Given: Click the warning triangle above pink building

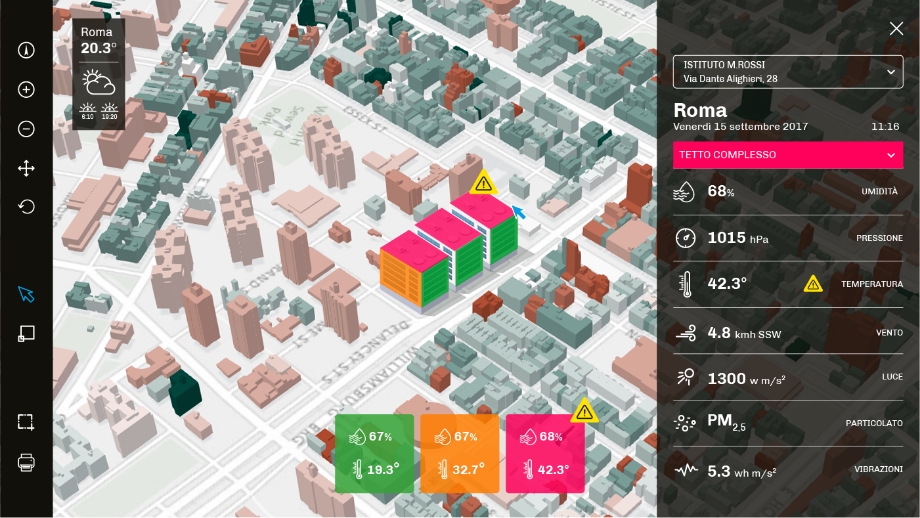Looking at the screenshot, I should [483, 183].
